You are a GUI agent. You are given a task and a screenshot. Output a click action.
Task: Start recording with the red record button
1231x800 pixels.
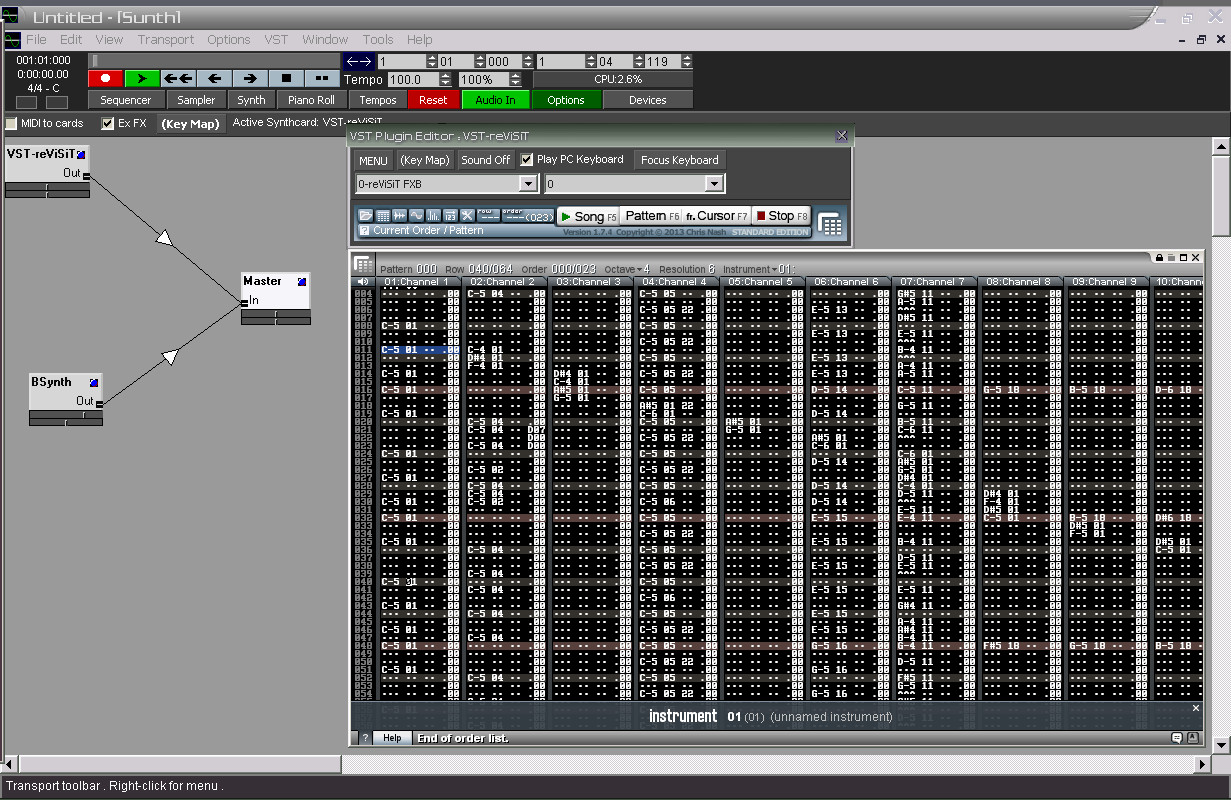click(106, 79)
